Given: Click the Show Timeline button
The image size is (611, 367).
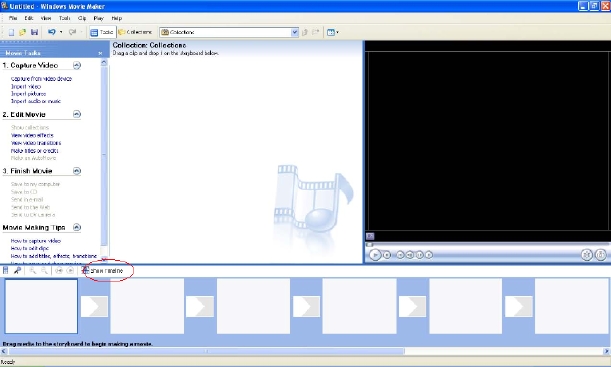Looking at the screenshot, I should click(x=102, y=271).
